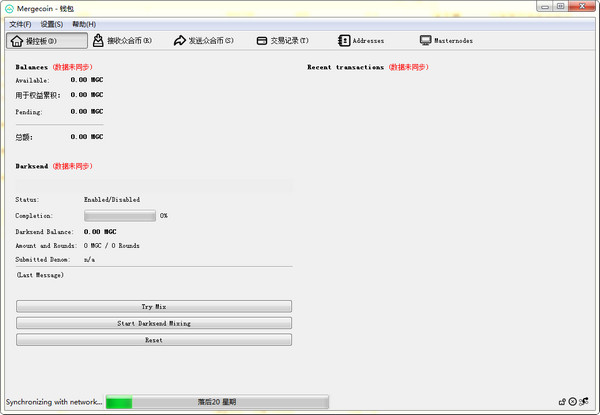
Task: Click Start Darksend Mixing button
Action: point(154,323)
